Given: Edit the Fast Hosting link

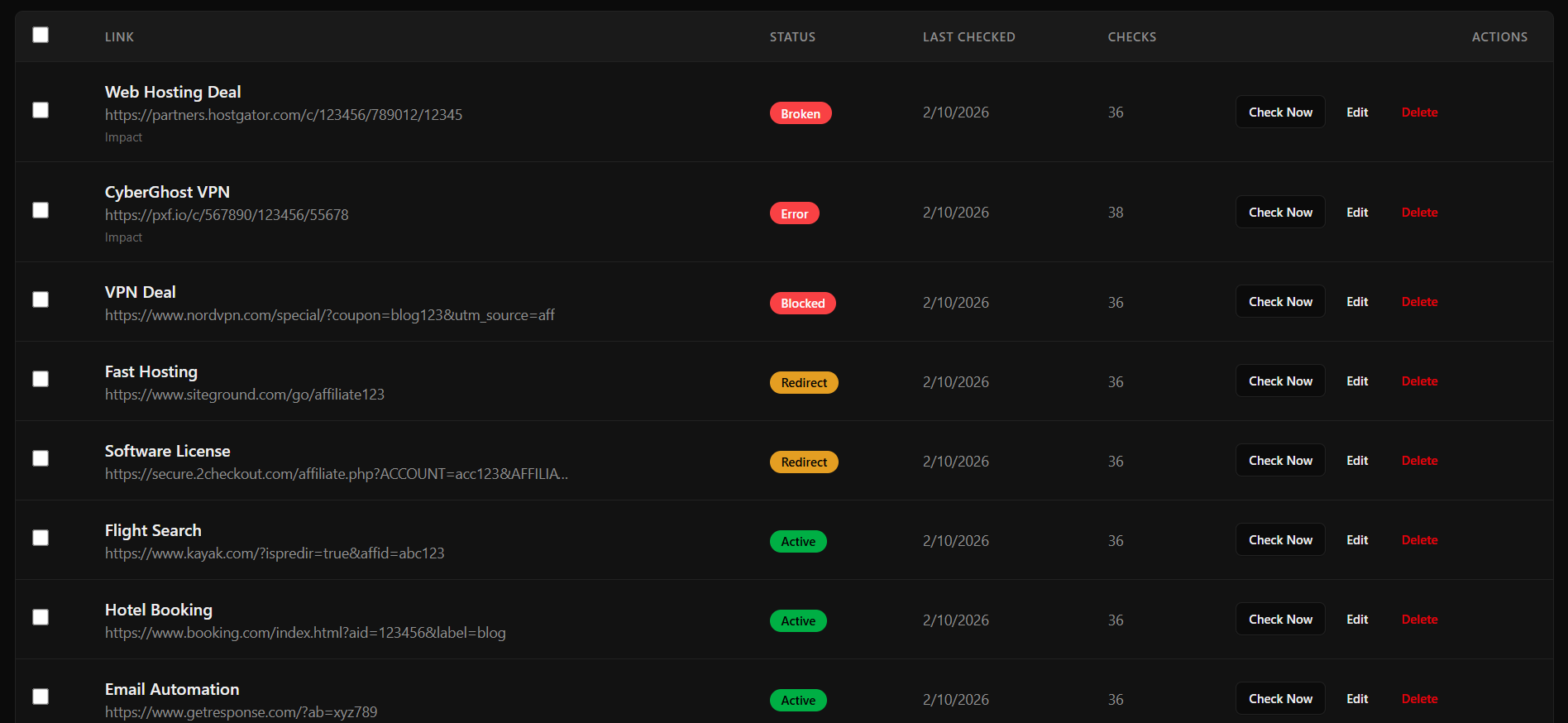Looking at the screenshot, I should (1357, 381).
